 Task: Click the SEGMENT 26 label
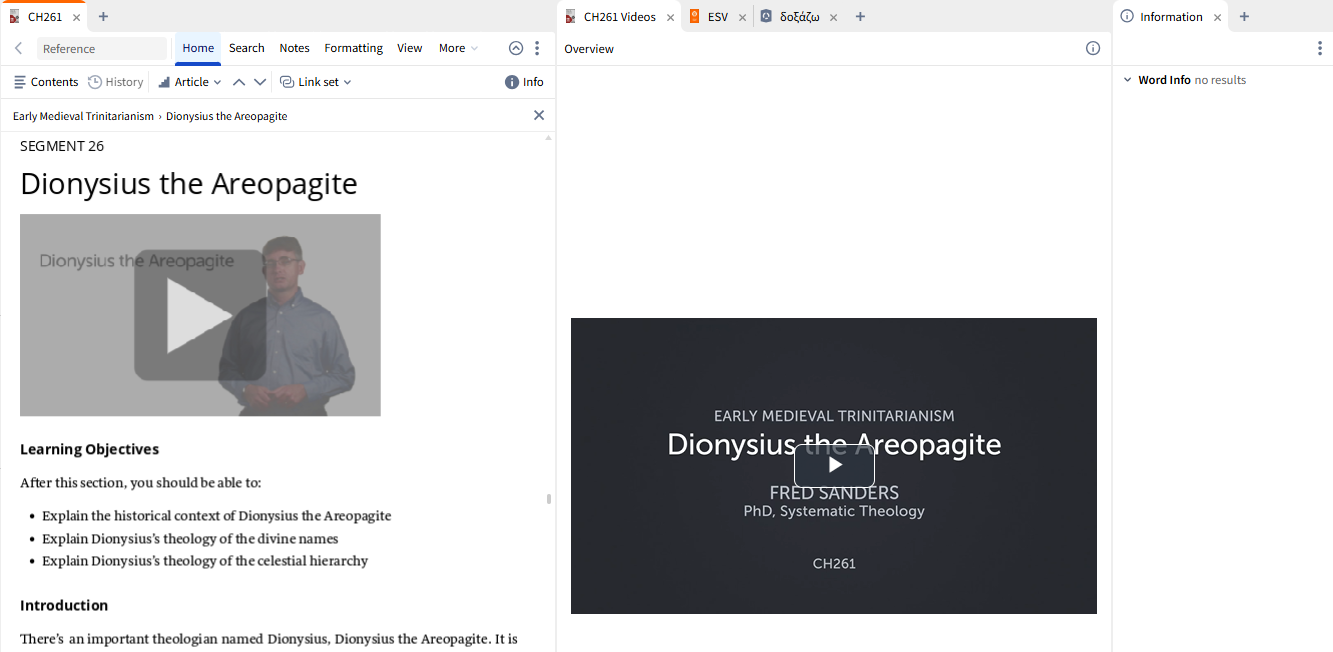click(62, 146)
